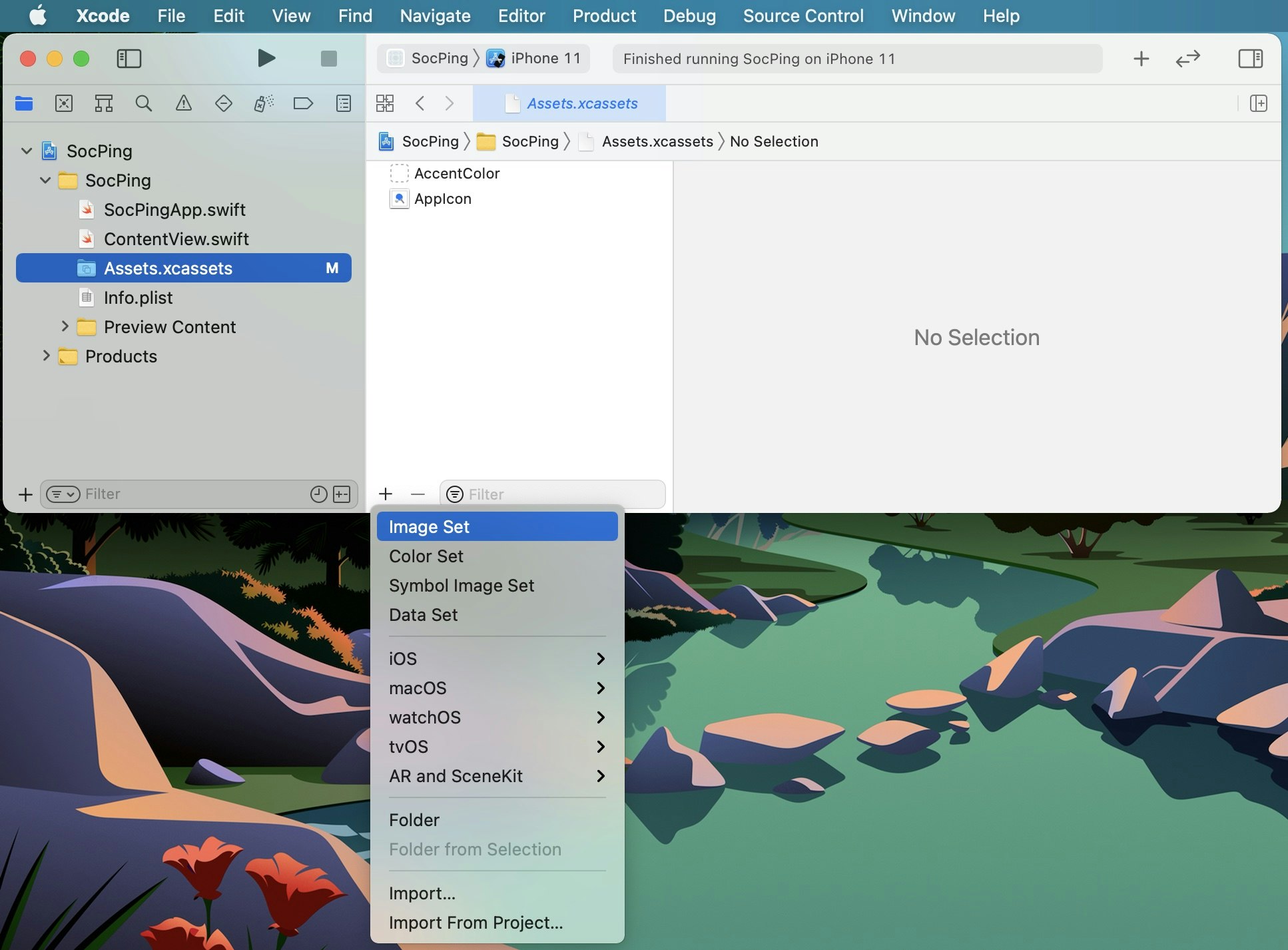This screenshot has width=1288, height=950.
Task: Click the code review arrows icon
Action: coord(1187,59)
